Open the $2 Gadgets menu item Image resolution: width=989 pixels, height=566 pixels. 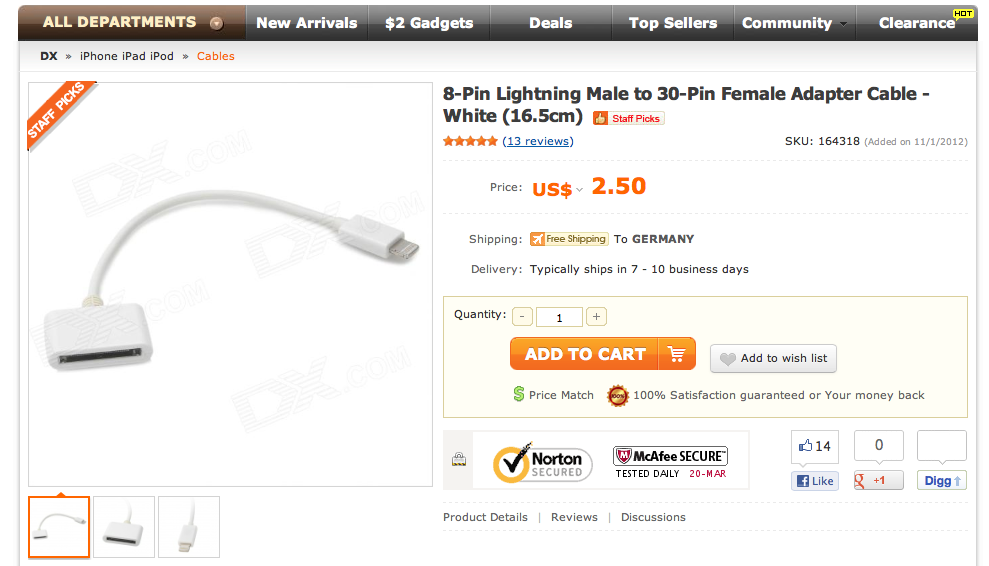pyautogui.click(x=429, y=23)
